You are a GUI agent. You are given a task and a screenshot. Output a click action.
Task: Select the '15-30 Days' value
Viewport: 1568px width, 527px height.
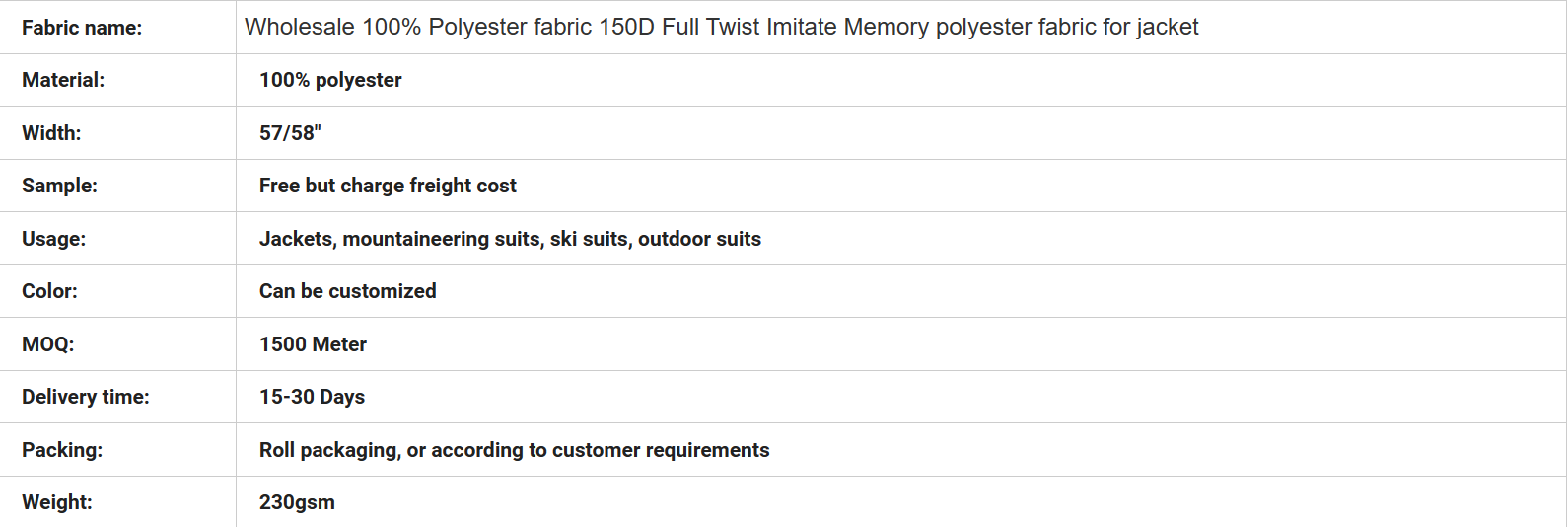pos(312,397)
